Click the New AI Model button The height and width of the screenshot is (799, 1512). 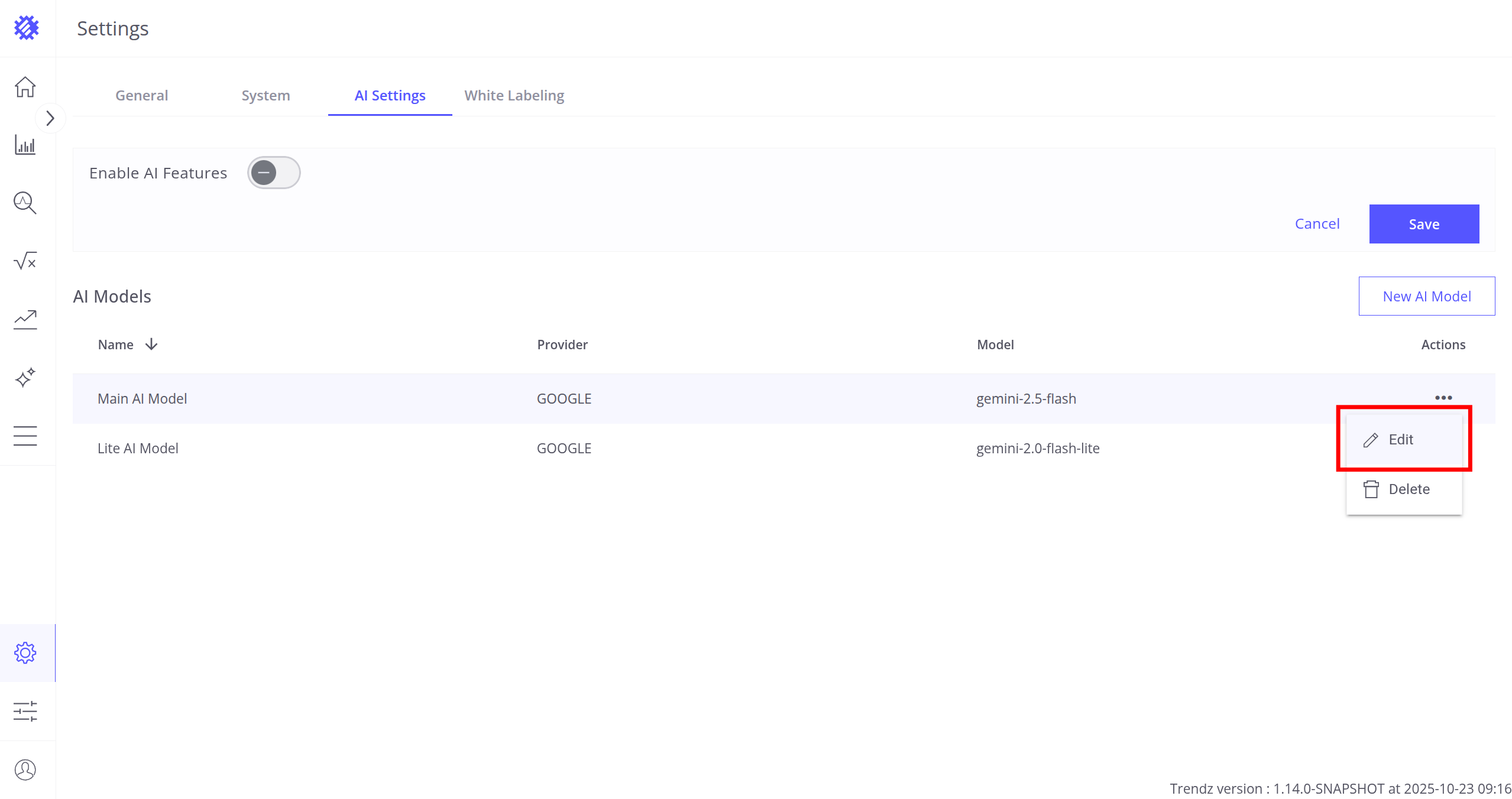click(x=1426, y=296)
